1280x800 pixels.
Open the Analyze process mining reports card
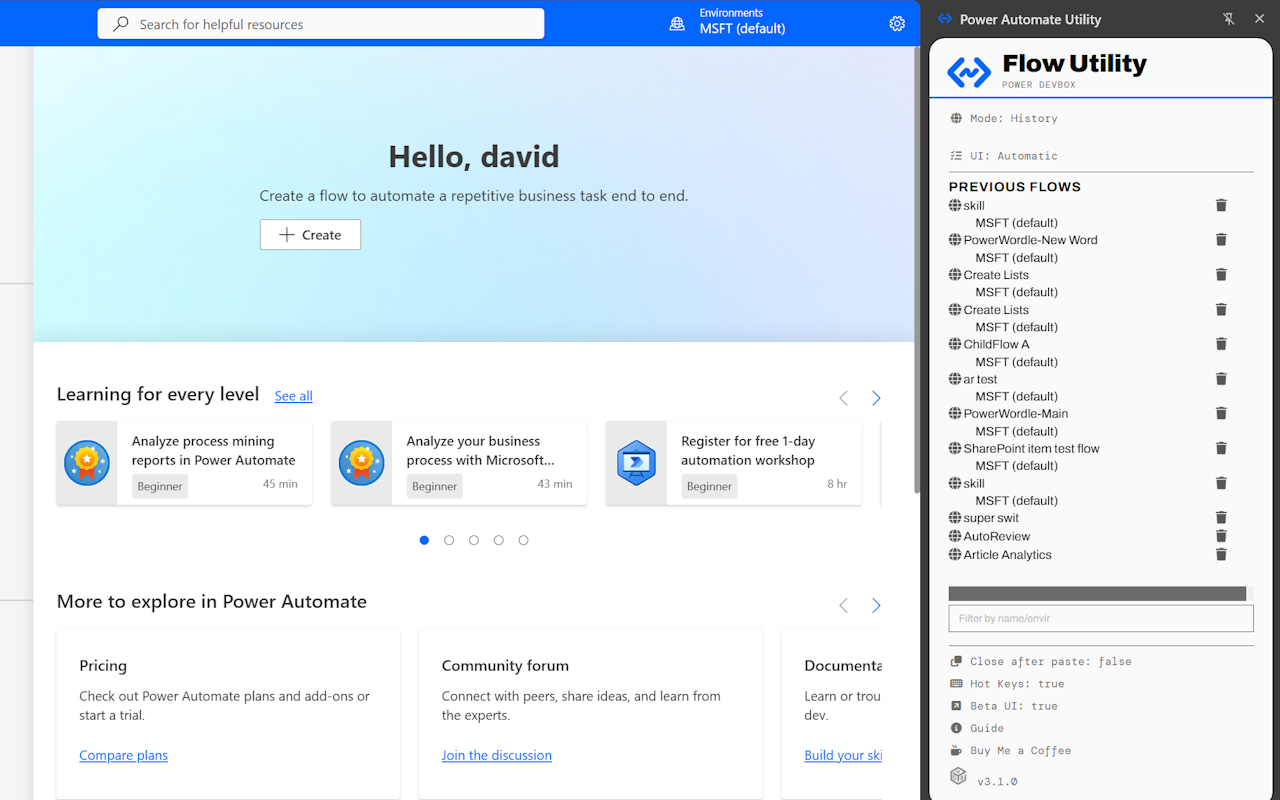click(184, 463)
